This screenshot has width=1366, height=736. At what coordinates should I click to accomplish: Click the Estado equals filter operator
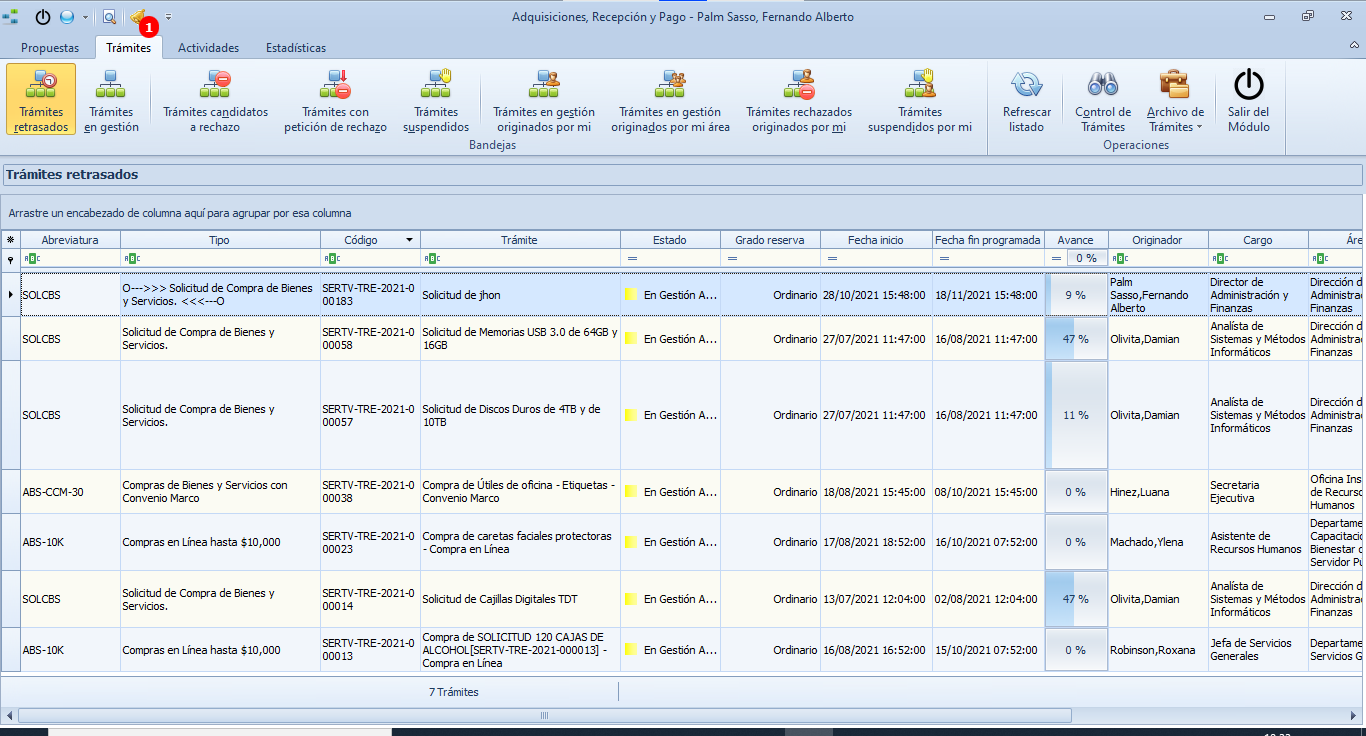[632, 258]
